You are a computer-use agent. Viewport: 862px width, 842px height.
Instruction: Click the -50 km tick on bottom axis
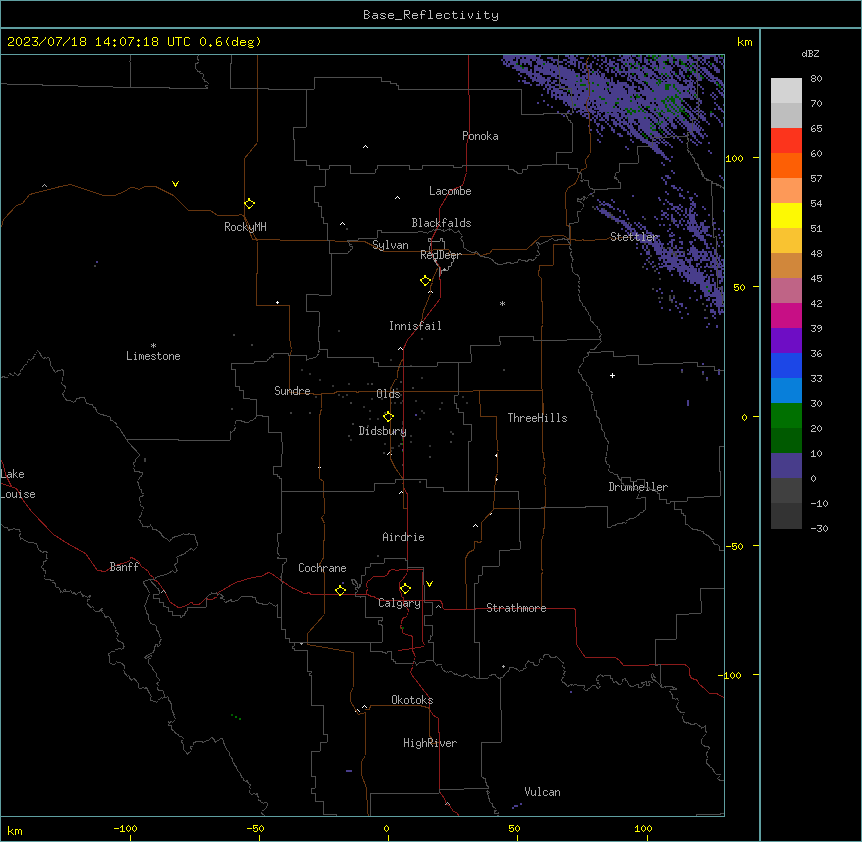pyautogui.click(x=255, y=828)
